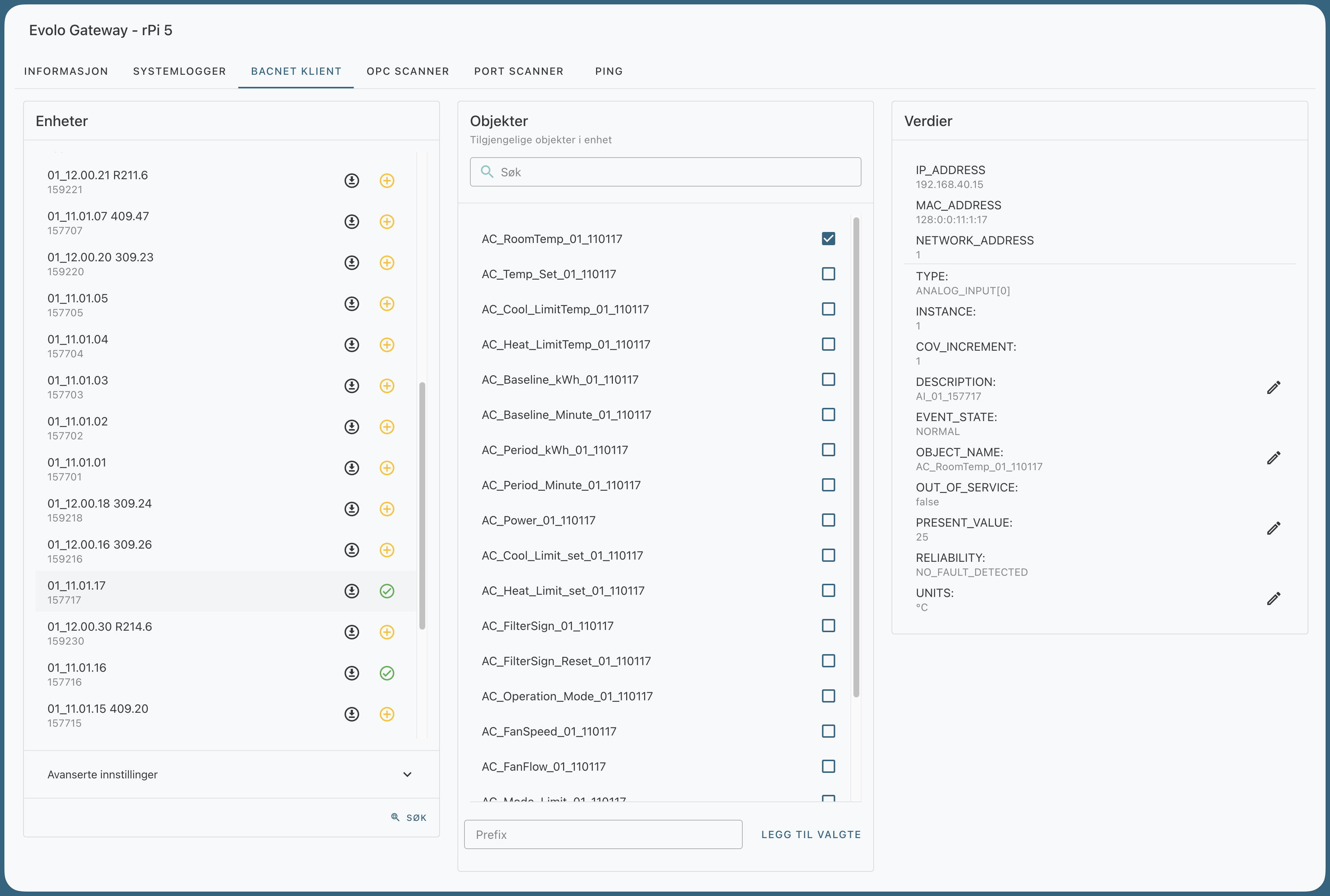Screen dimensions: 1330x896
Task: Add device 01_11.01.01 with plus icon
Action: (x=387, y=468)
